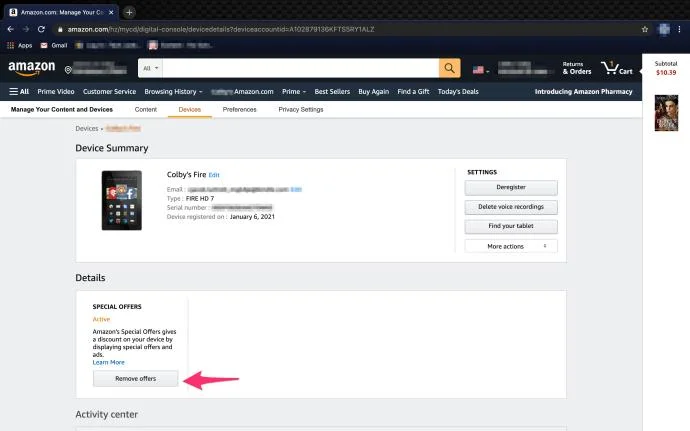Click the Devices breadcrumb link
Viewport: 690px width, 431px height.
(87, 129)
